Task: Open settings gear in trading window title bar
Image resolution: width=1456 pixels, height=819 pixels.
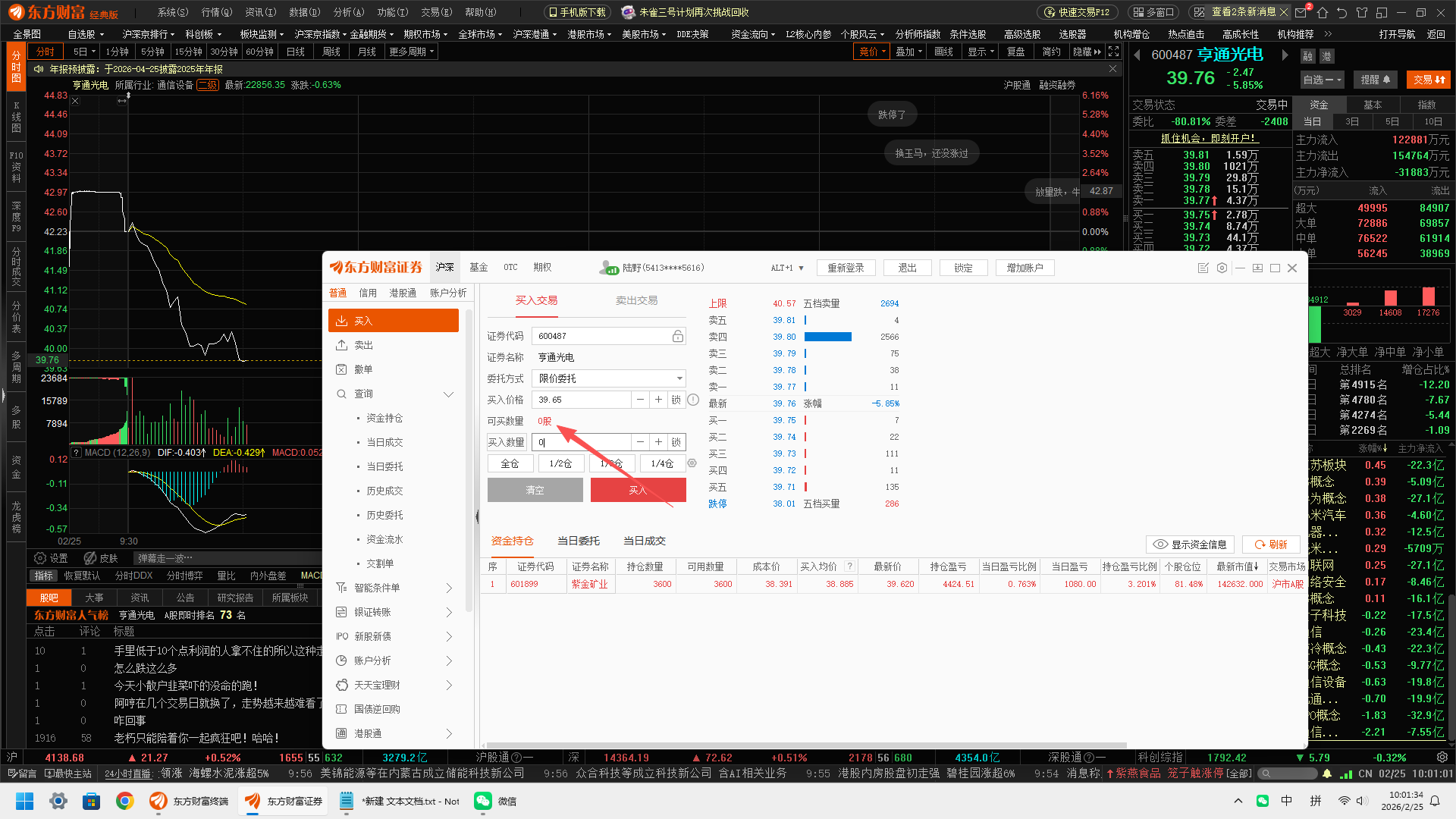Action: 1222,268
